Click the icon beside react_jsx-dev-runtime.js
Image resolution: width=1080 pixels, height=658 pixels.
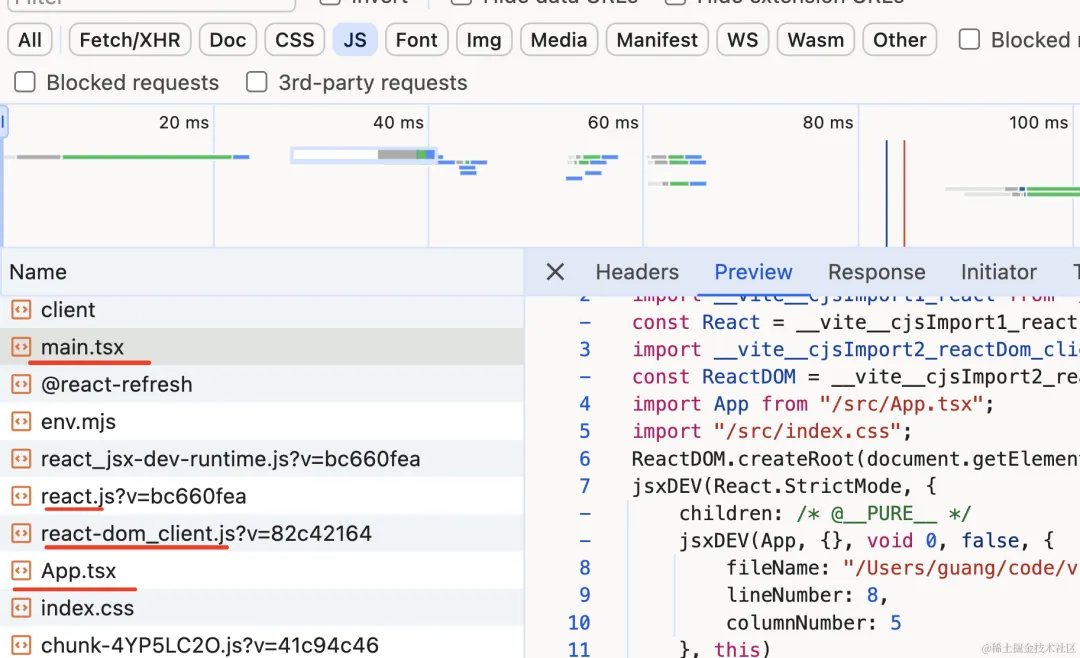21,459
